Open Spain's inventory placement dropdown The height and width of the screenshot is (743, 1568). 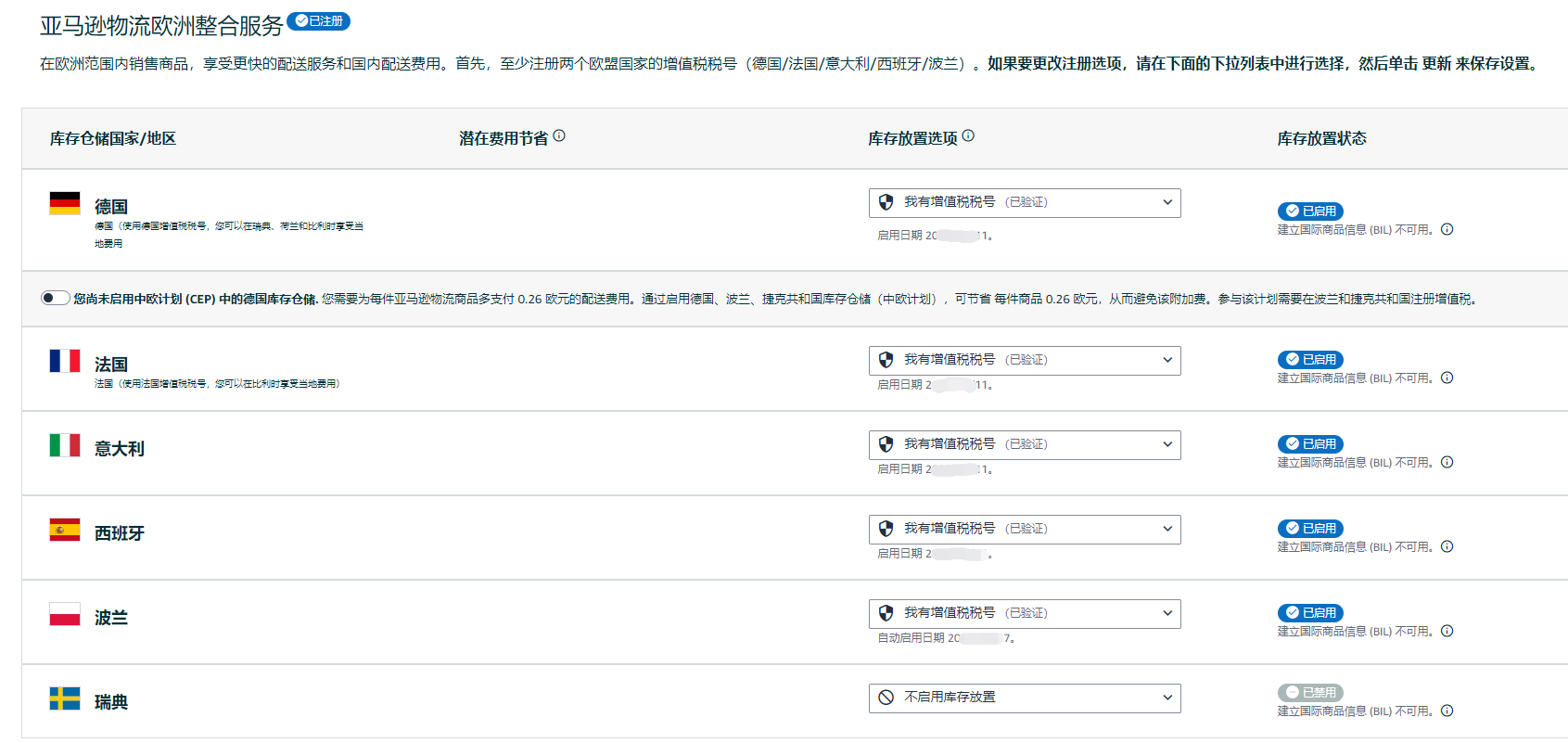pyautogui.click(x=1024, y=530)
